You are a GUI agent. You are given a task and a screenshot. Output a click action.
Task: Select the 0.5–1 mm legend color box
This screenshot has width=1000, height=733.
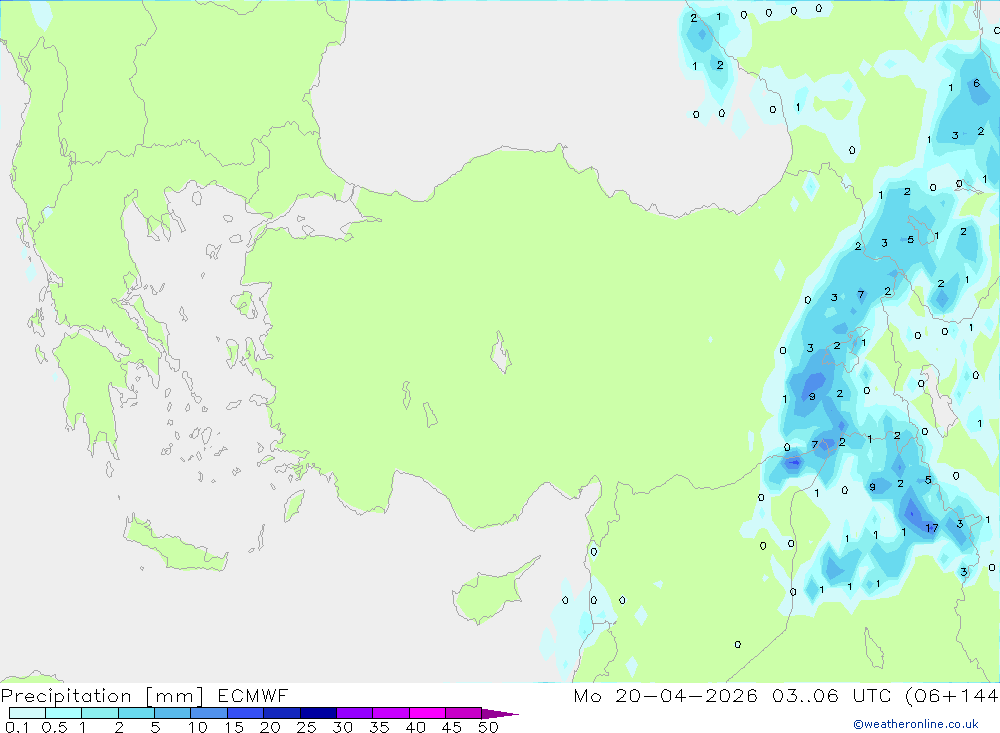[63, 713]
